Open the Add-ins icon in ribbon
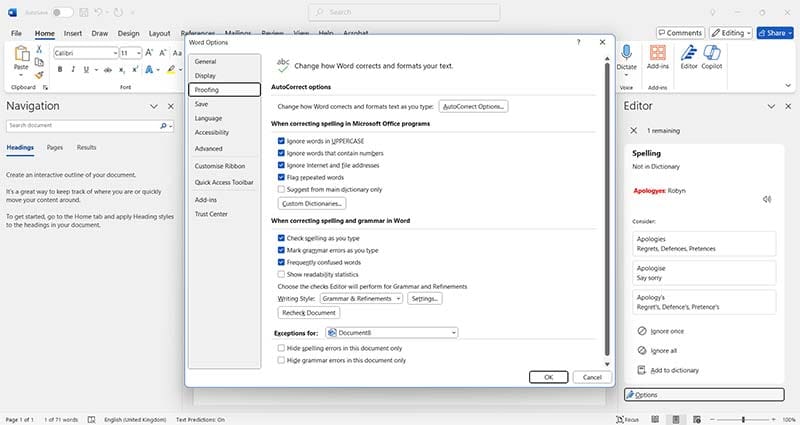This screenshot has width=800, height=425. (658, 53)
